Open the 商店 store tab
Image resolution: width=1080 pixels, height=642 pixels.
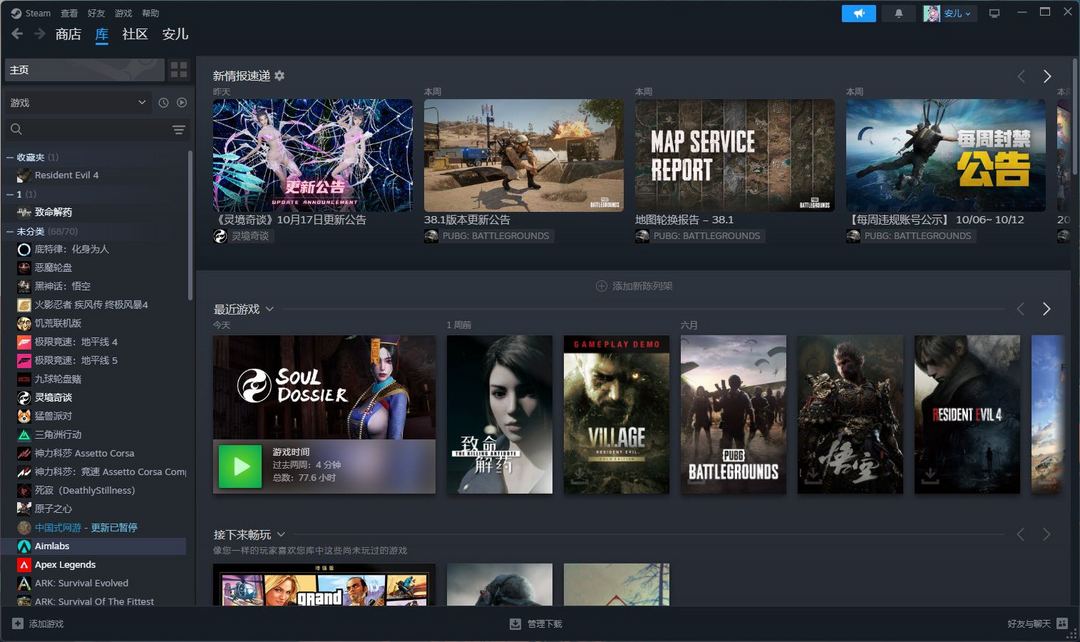click(x=68, y=34)
